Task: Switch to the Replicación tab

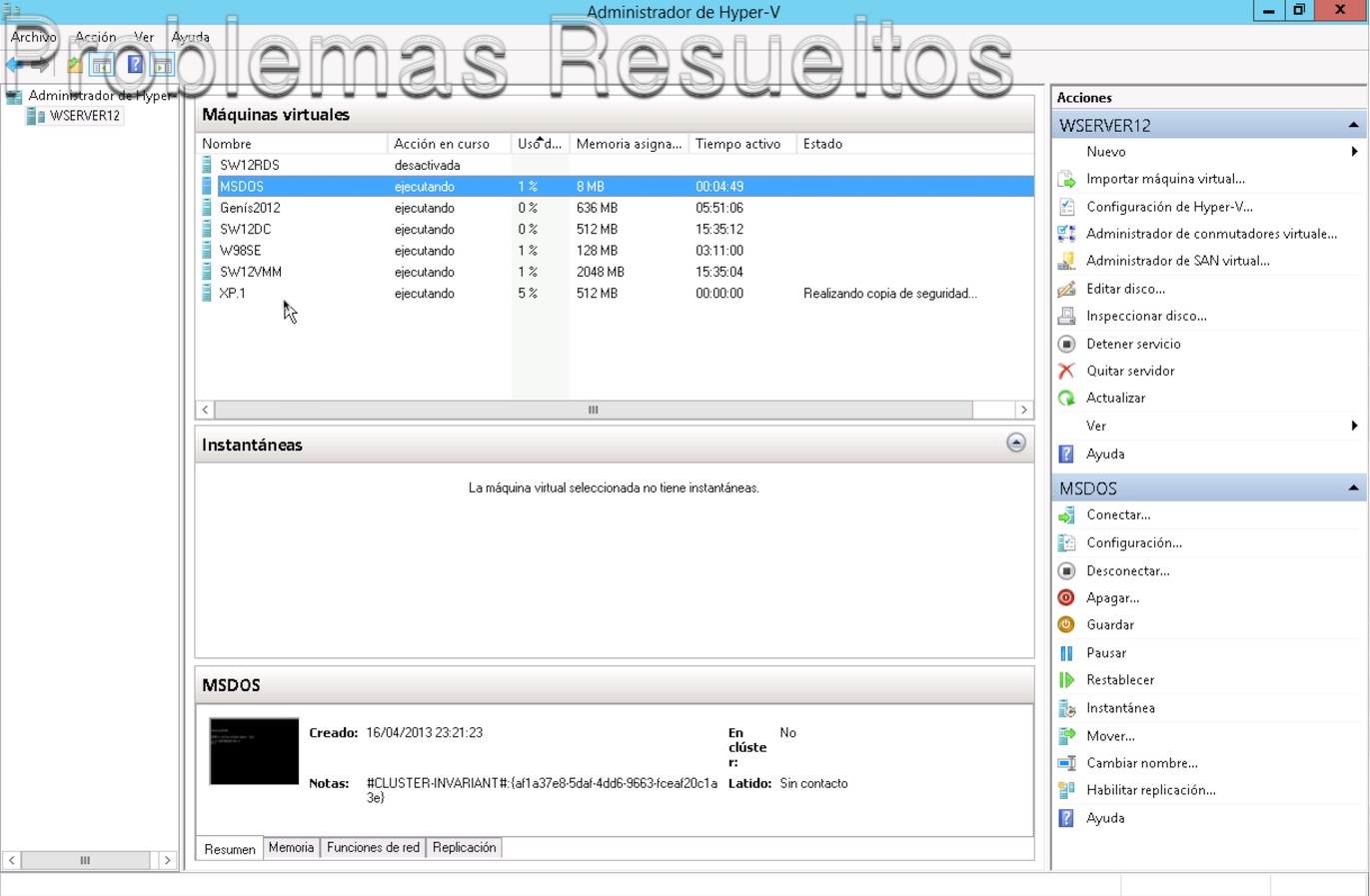Action: pos(464,848)
